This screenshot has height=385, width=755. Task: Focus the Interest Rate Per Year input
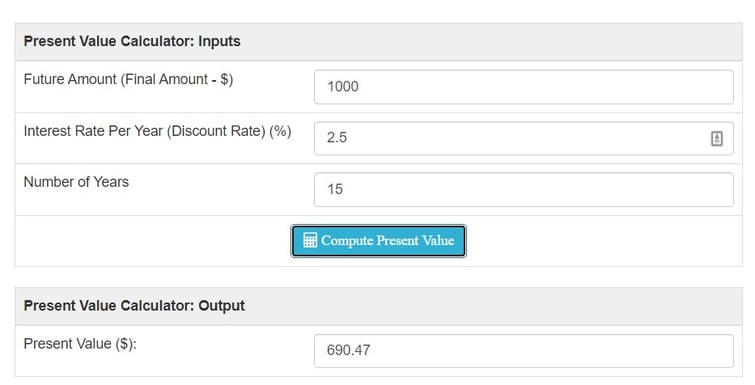point(524,139)
